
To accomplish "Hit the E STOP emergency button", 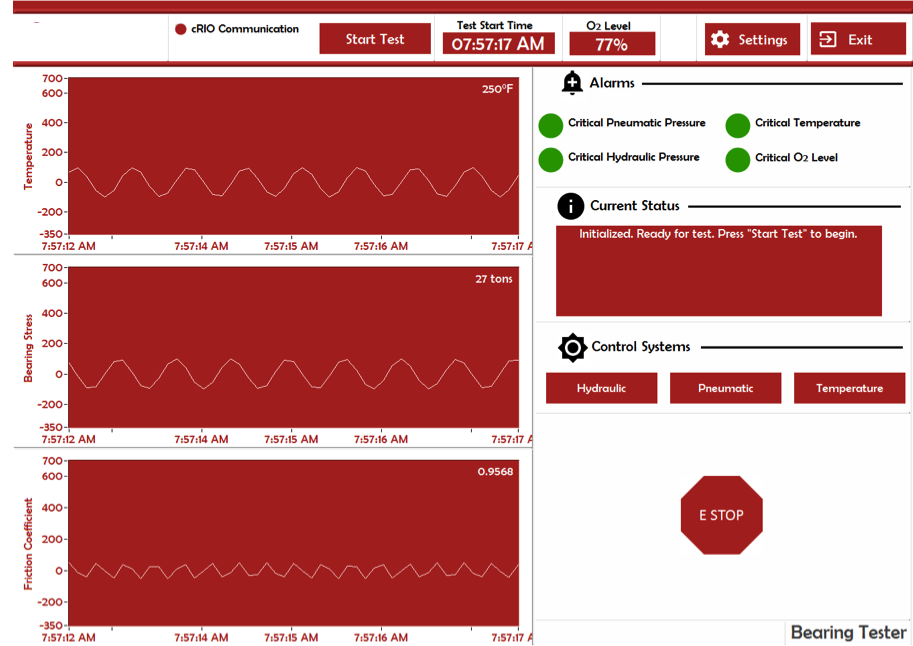I will click(721, 515).
